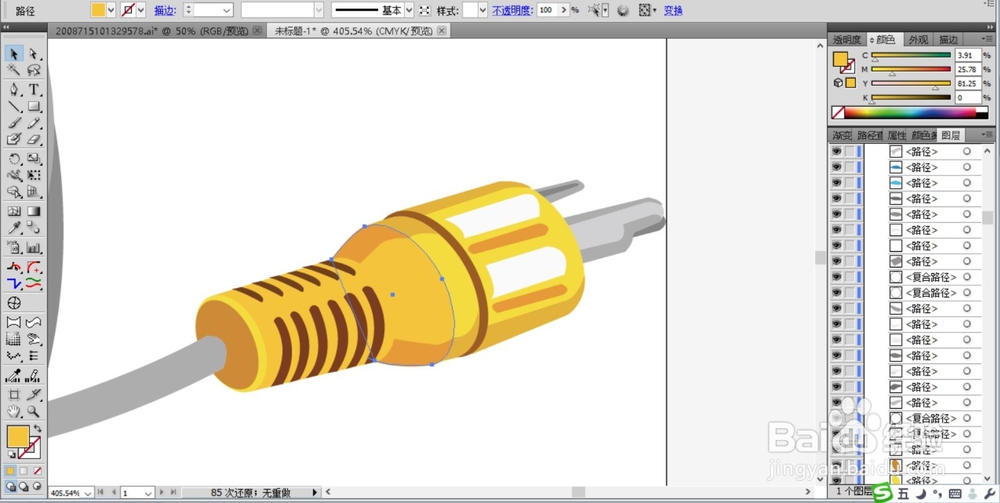1000x503 pixels.
Task: Open the zoom level 405.54% dropdown
Action: point(87,493)
